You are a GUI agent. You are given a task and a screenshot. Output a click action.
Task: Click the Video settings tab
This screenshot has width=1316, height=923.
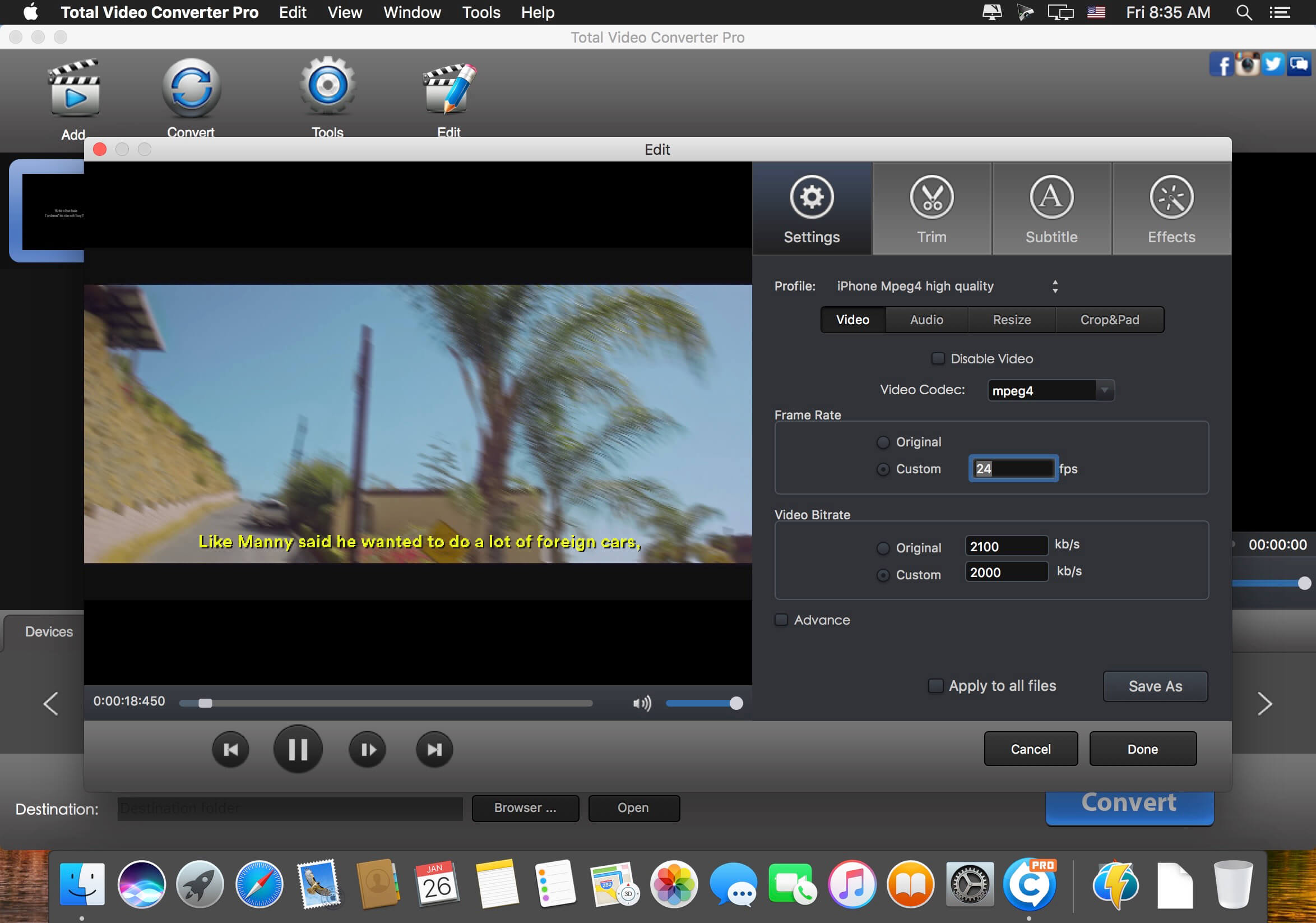(x=853, y=319)
